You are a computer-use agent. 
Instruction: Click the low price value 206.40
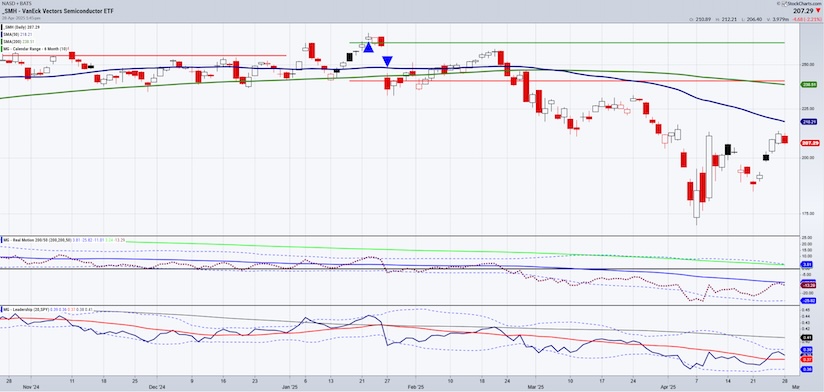(x=754, y=19)
